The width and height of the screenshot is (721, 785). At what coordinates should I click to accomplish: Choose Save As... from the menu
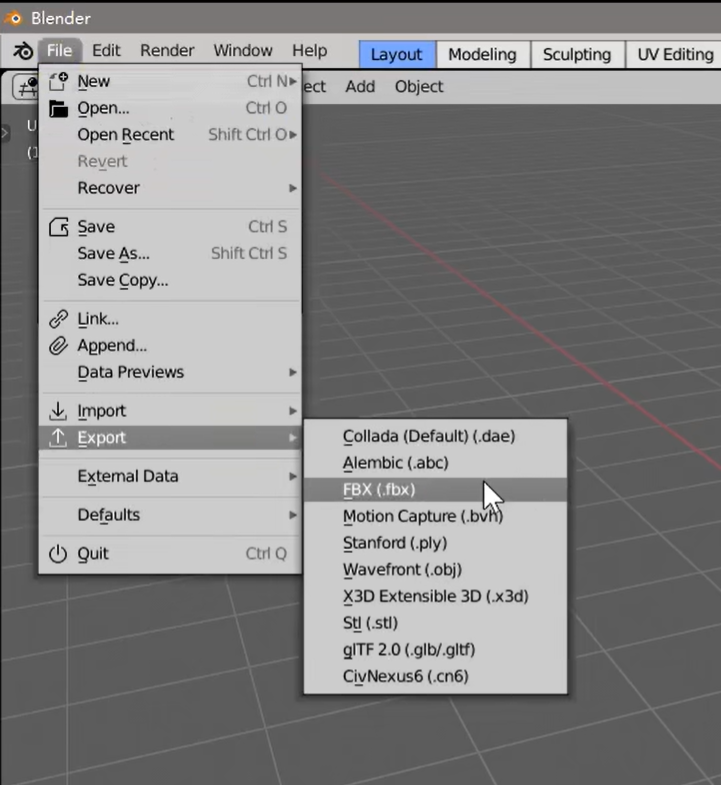pos(170,253)
